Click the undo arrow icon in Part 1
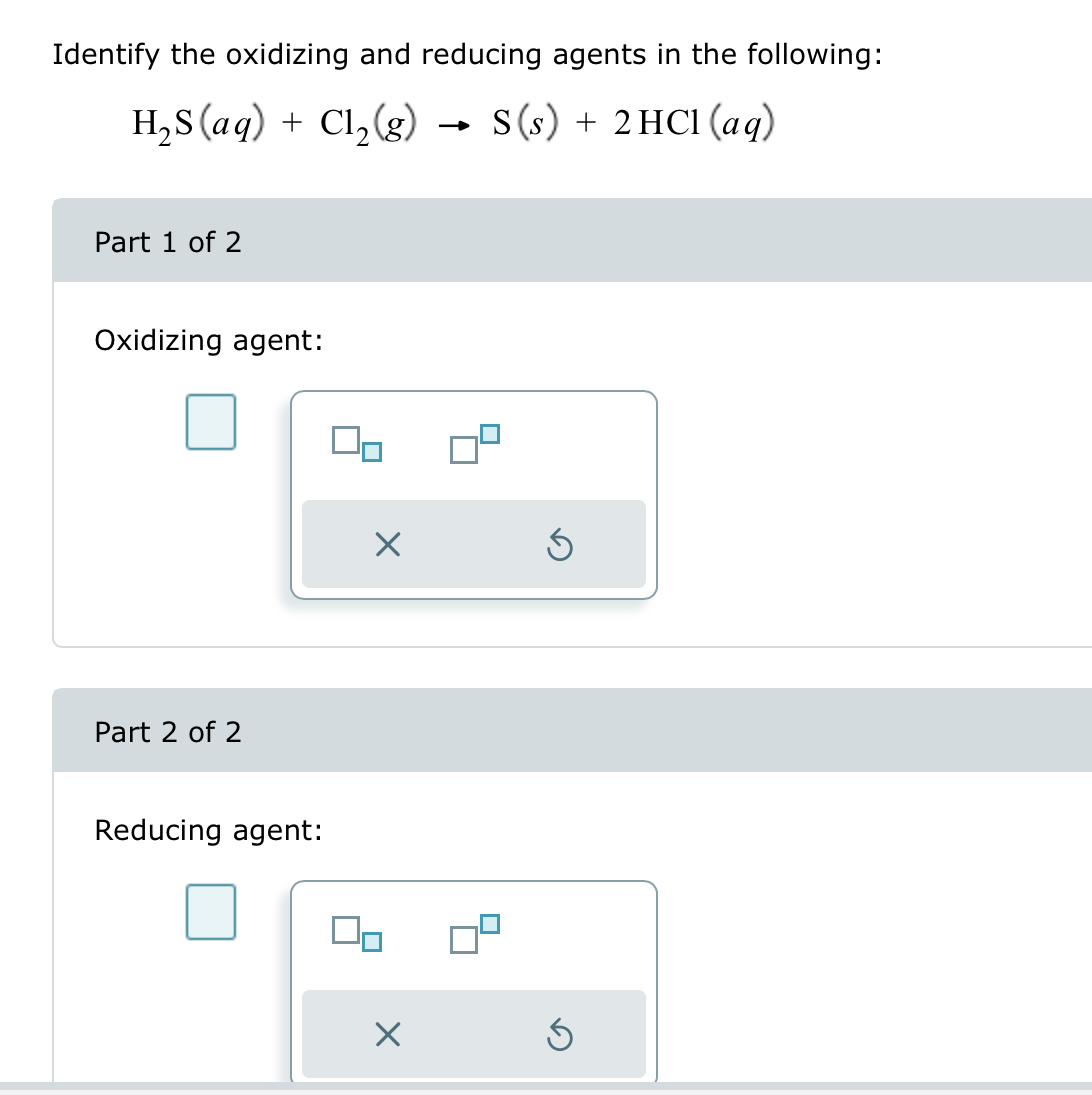This screenshot has width=1092, height=1095. 560,545
